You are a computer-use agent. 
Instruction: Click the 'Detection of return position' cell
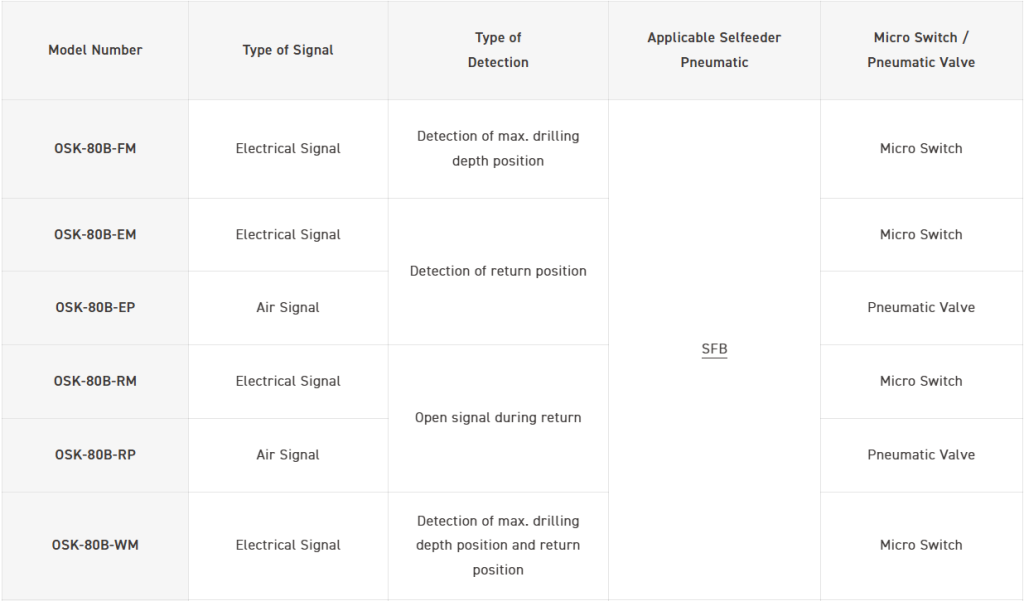[498, 271]
